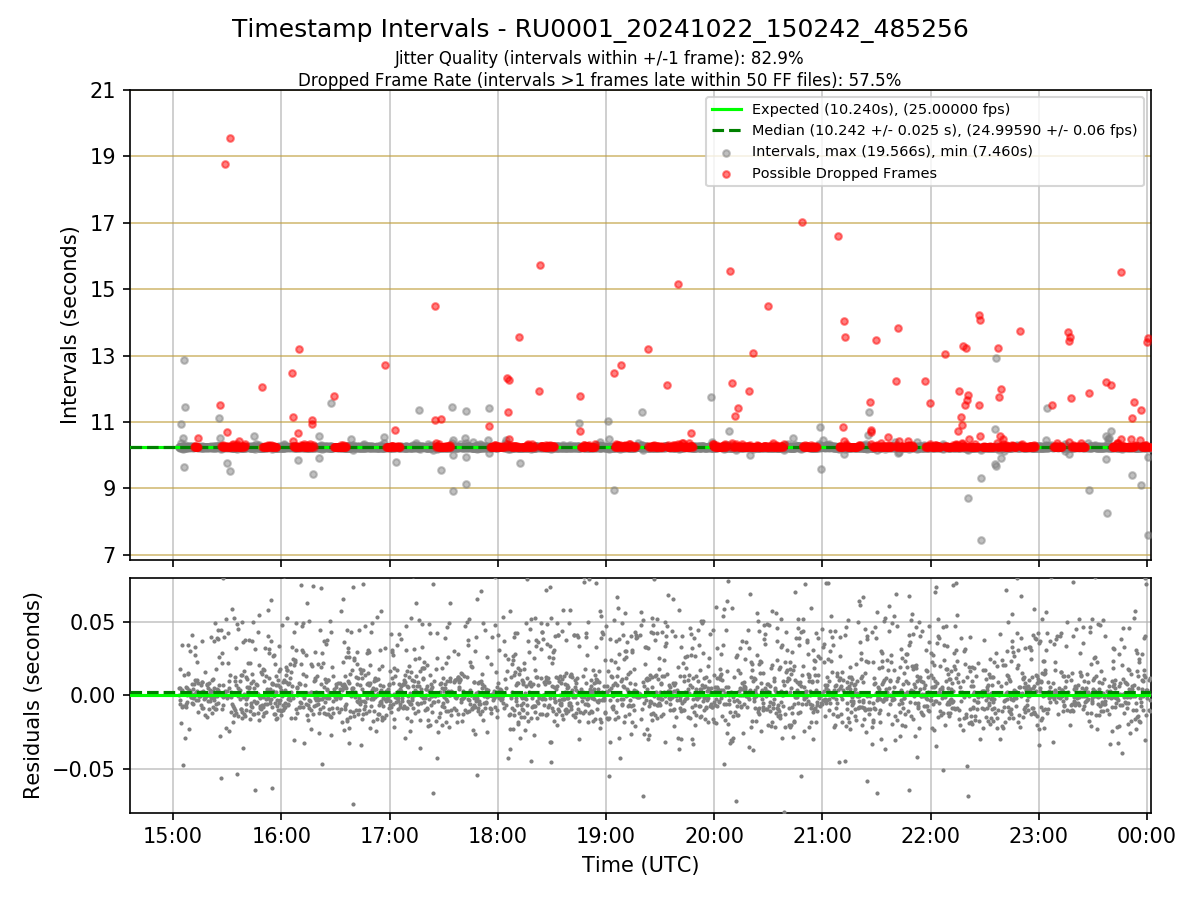Click the 19 tick on intervals axis
Image resolution: width=1200 pixels, height=900 pixels.
point(106,156)
